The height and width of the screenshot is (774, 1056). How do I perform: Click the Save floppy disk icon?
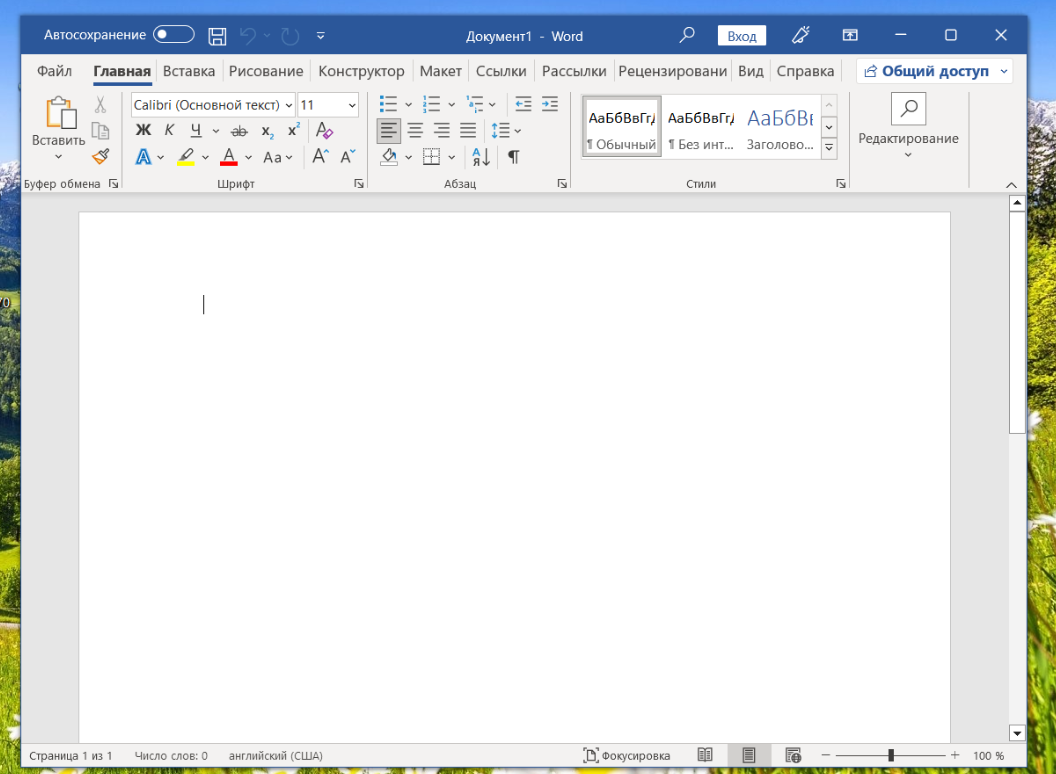pyautogui.click(x=217, y=36)
